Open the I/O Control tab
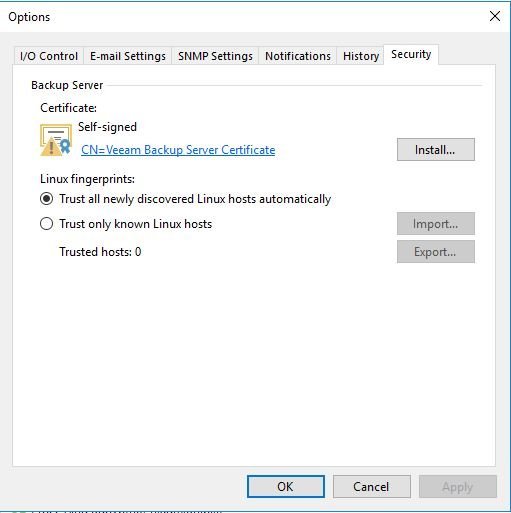The image size is (511, 513). tap(49, 56)
